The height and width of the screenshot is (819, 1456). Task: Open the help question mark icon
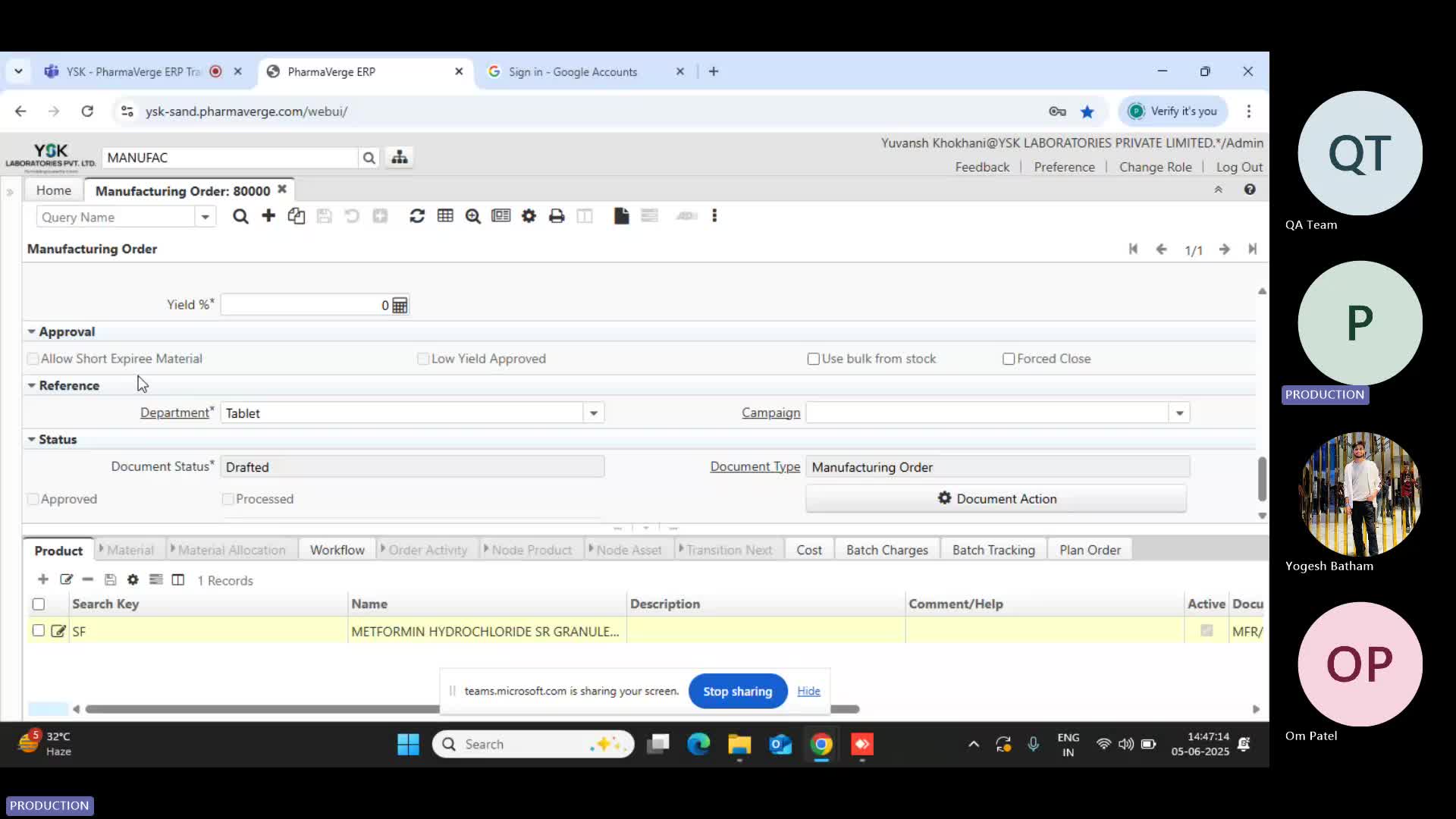point(1250,190)
